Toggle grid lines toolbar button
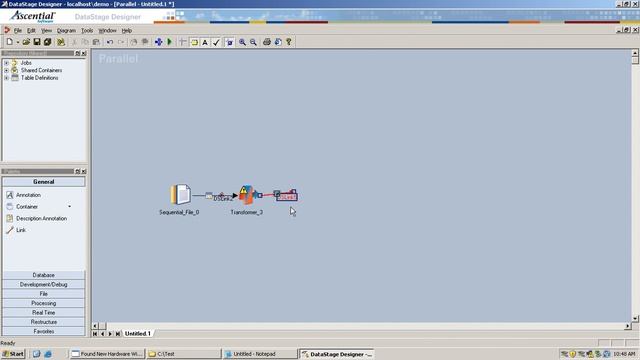 183,42
